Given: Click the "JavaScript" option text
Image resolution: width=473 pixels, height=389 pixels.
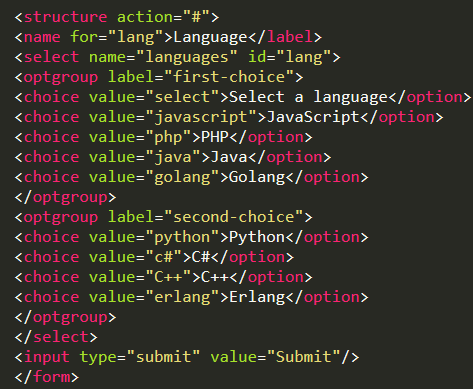Looking at the screenshot, I should tap(313, 117).
